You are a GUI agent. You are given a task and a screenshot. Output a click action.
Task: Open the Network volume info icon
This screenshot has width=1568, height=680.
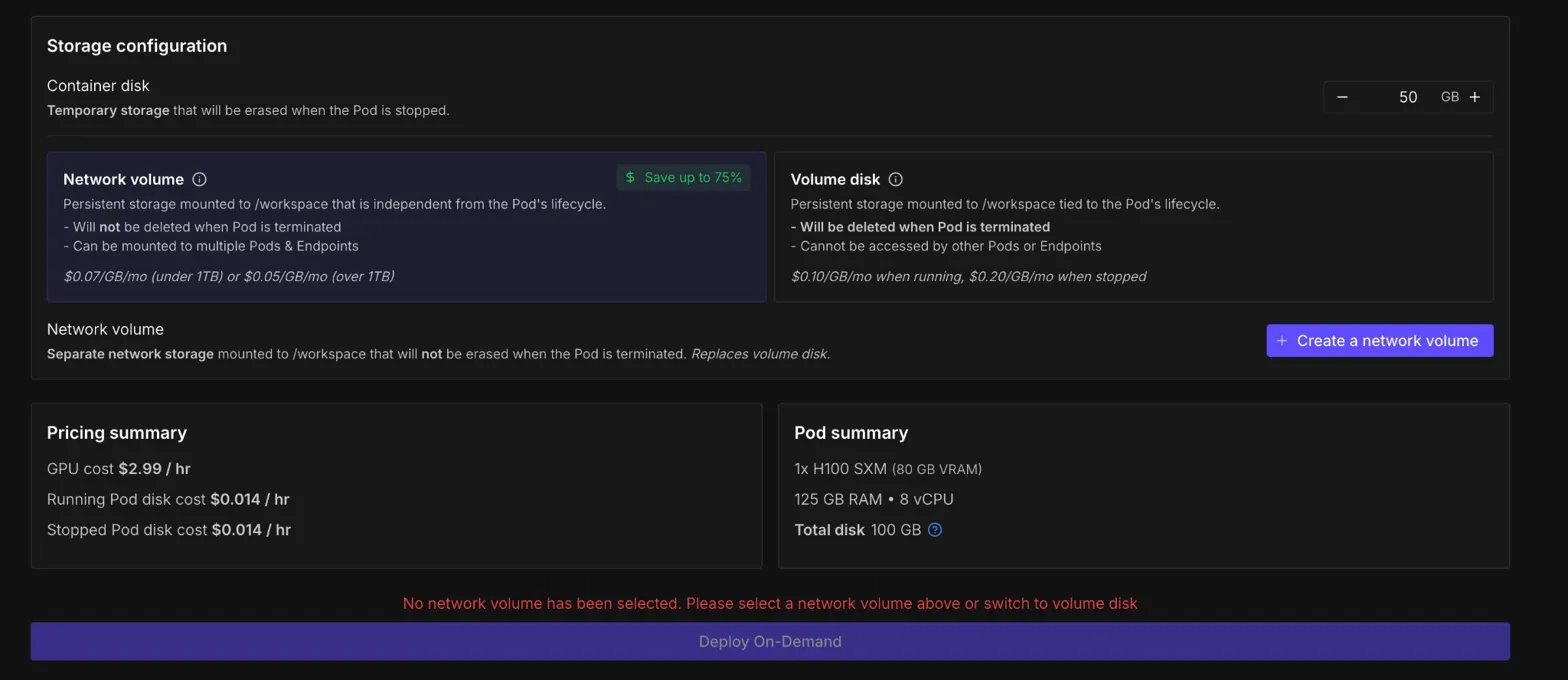pyautogui.click(x=199, y=180)
